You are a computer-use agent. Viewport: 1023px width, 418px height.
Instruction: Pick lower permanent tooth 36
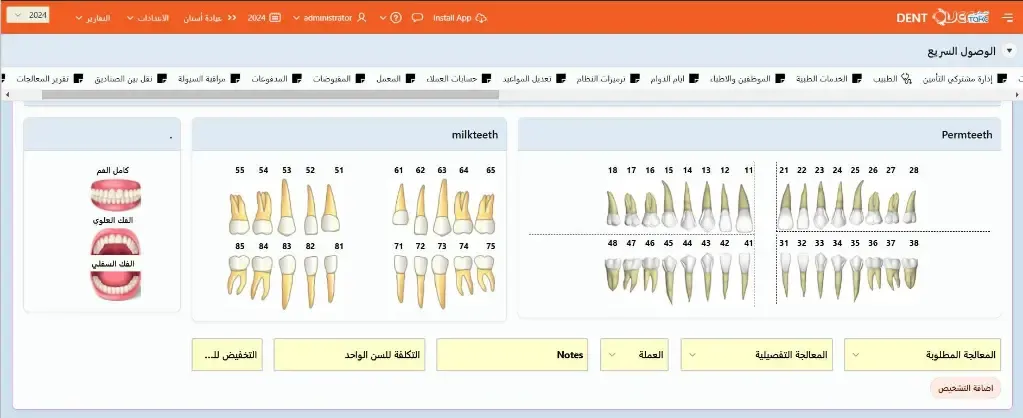tap(872, 273)
